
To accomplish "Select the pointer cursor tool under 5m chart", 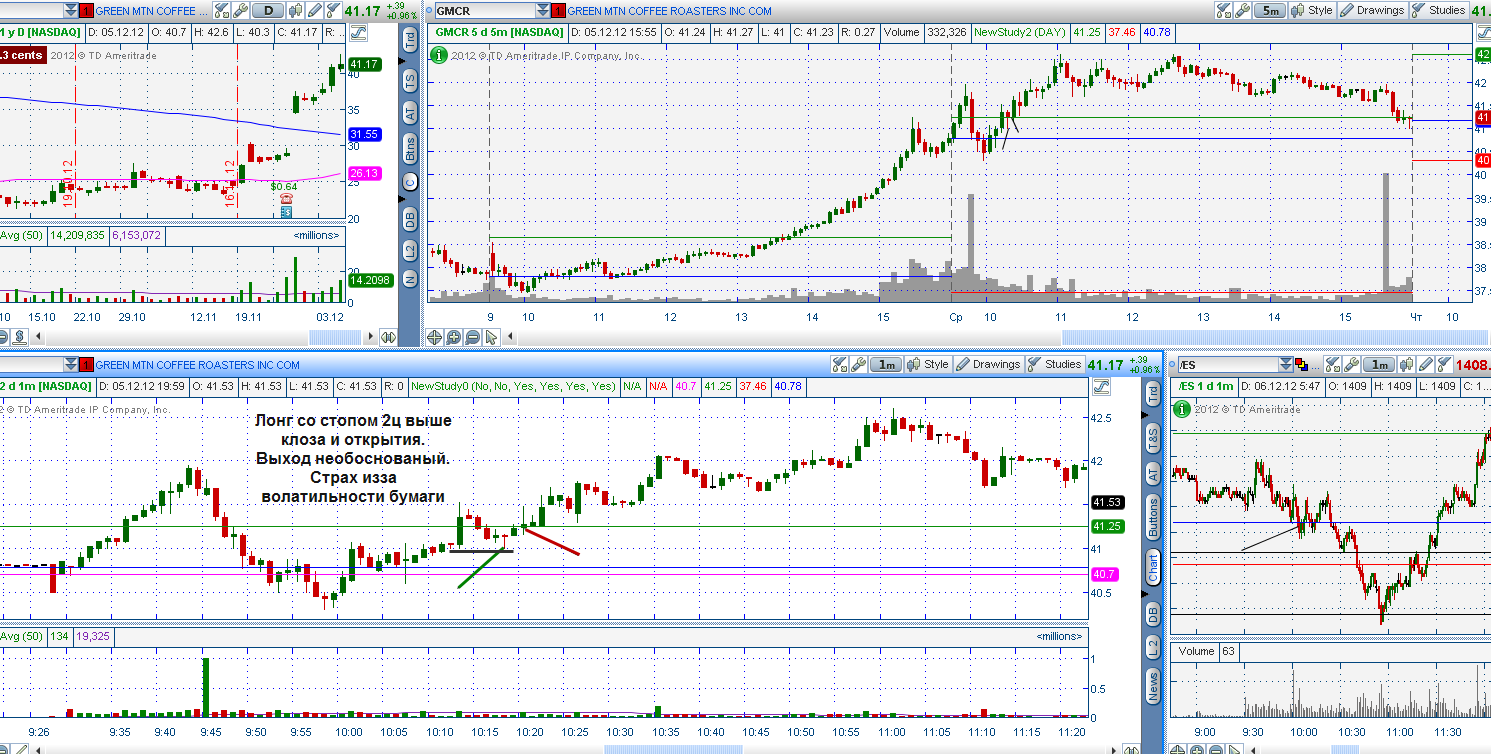I will click(490, 337).
